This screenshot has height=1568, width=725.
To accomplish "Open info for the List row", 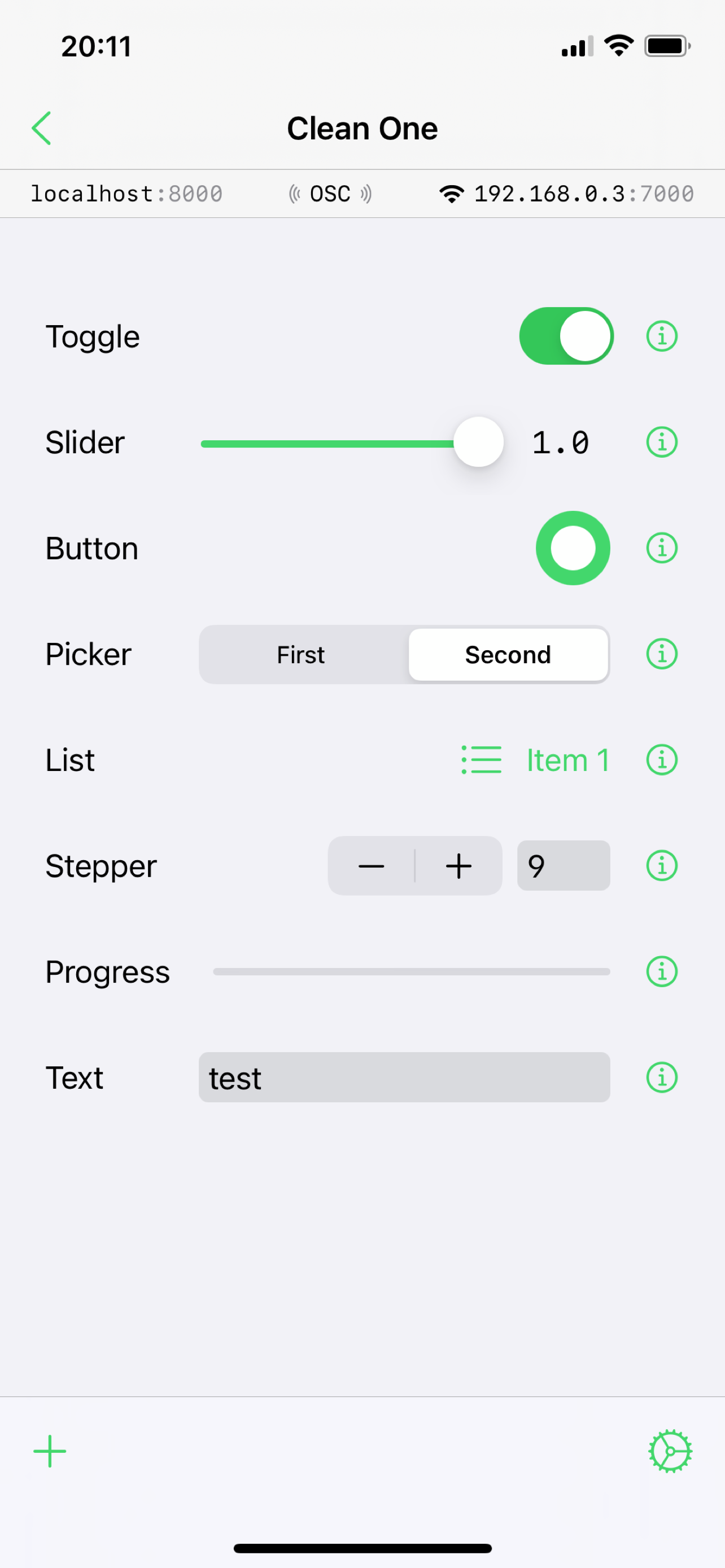I will [x=662, y=760].
